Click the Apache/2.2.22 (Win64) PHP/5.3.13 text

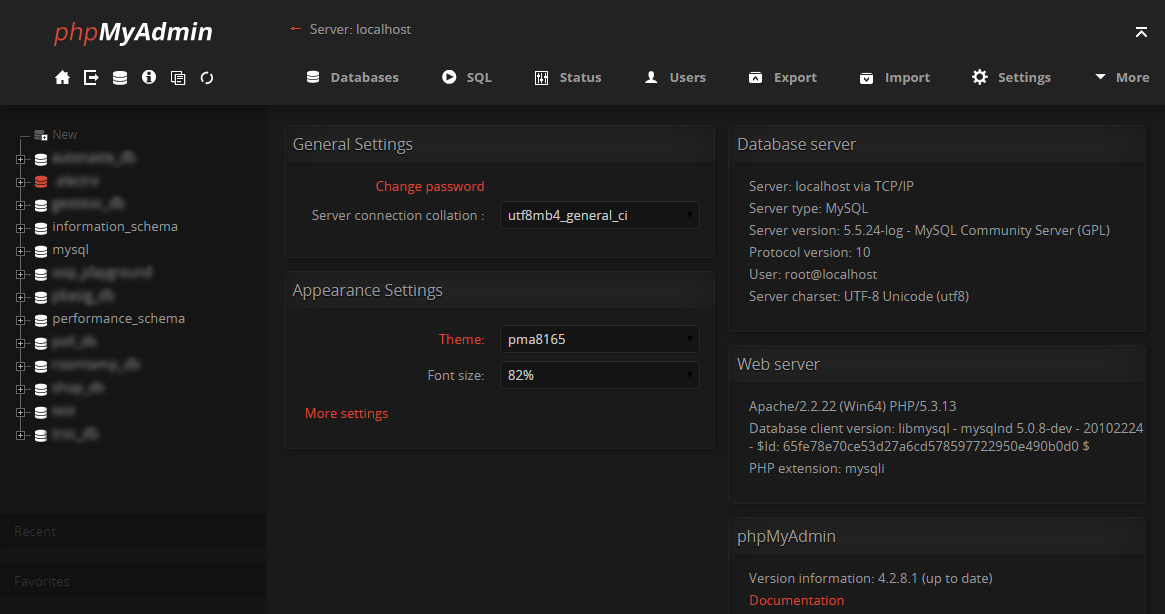[852, 407]
